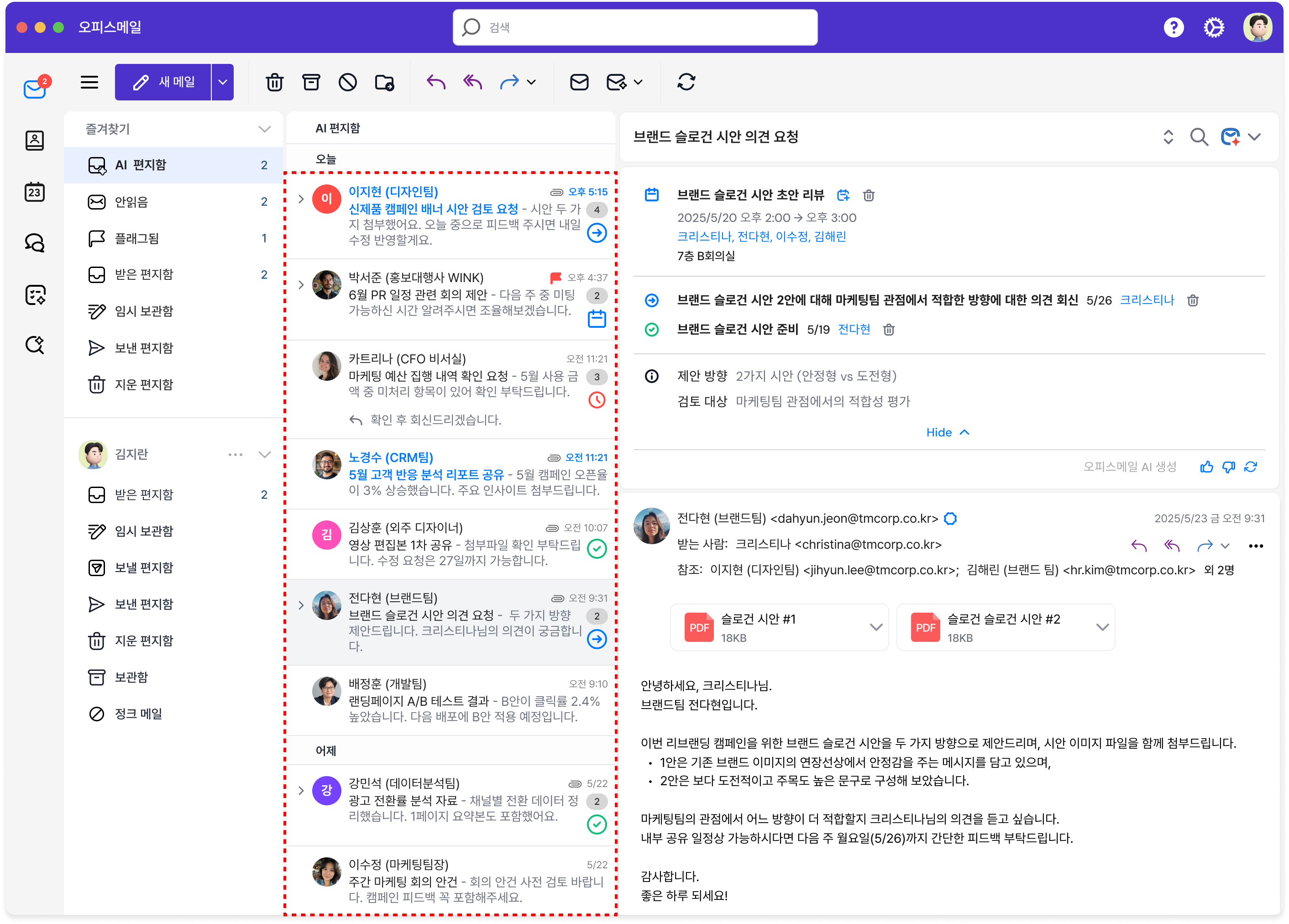Viewport: 1289px width, 924px height.
Task: Click the delete trash icon in toolbar
Action: point(274,82)
